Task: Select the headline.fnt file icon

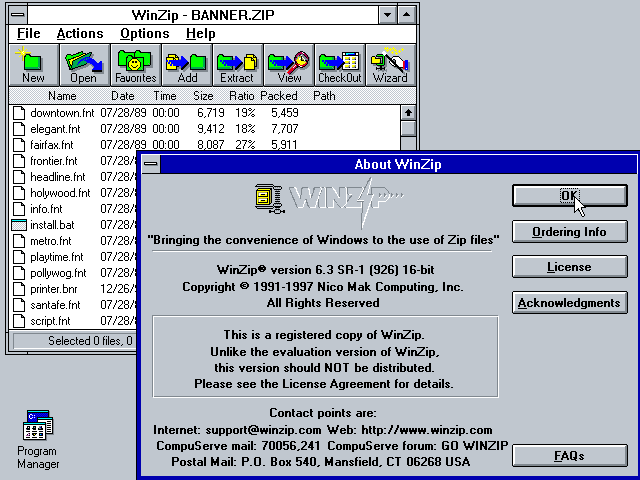Action: point(19,177)
